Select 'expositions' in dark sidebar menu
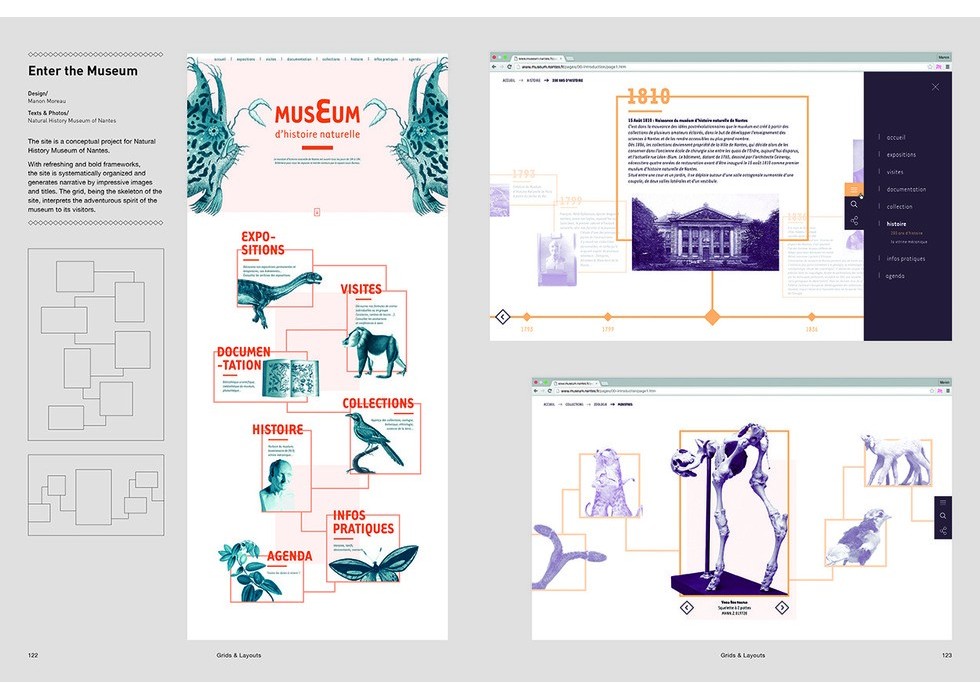 [x=901, y=155]
